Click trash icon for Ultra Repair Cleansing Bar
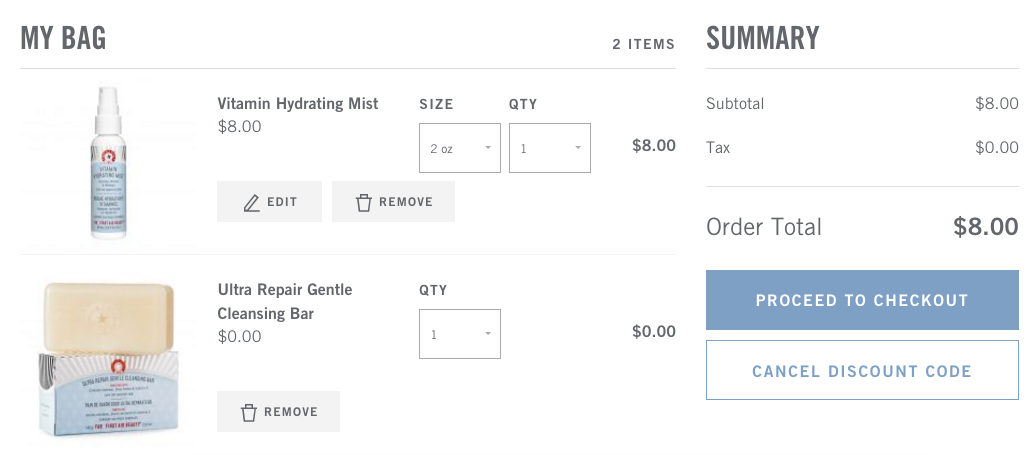Screen dimensions: 1032x455 tap(248, 412)
